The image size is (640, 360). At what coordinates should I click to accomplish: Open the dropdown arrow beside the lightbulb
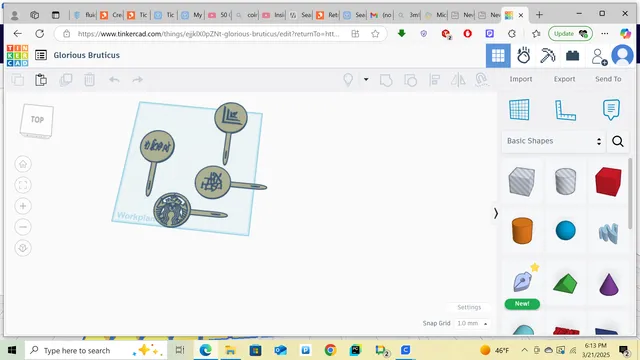[x=366, y=79]
